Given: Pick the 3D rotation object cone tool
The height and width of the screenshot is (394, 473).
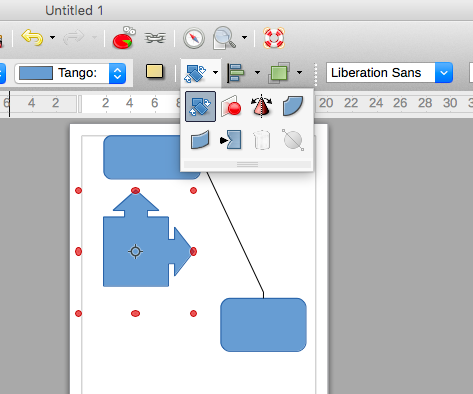Looking at the screenshot, I should 261,106.
